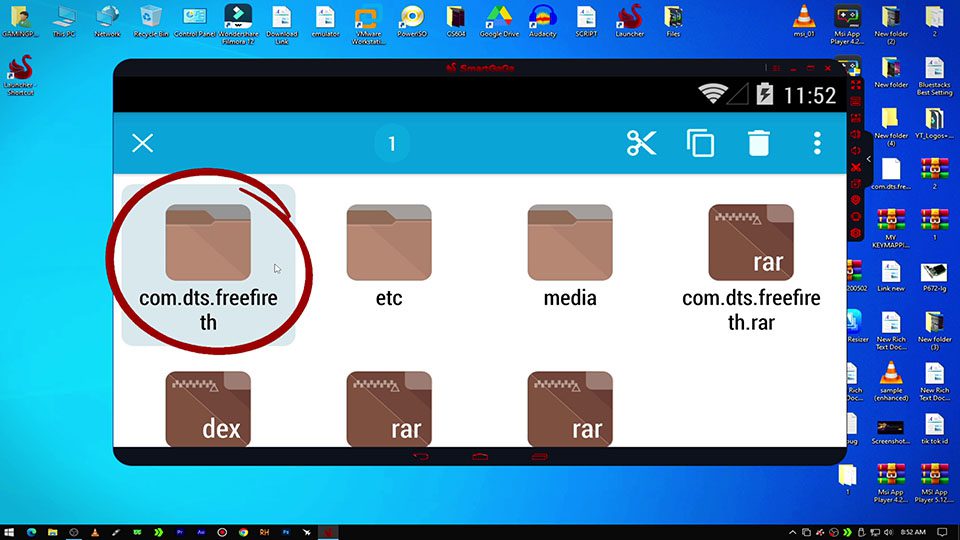Open the etc folder
Screen dimensions: 960x540
(x=389, y=257)
